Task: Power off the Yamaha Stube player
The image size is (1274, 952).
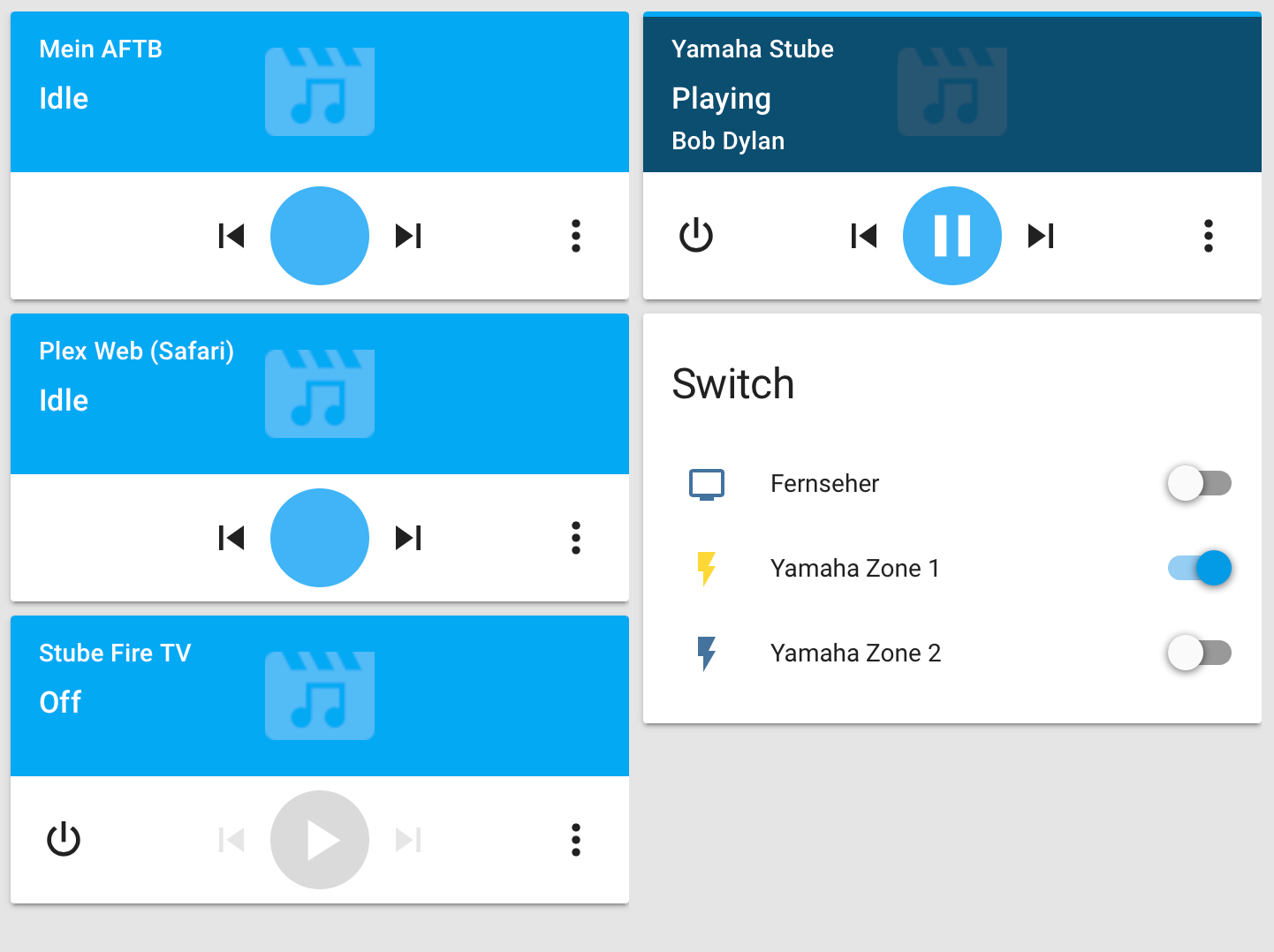Action: pyautogui.click(x=696, y=236)
